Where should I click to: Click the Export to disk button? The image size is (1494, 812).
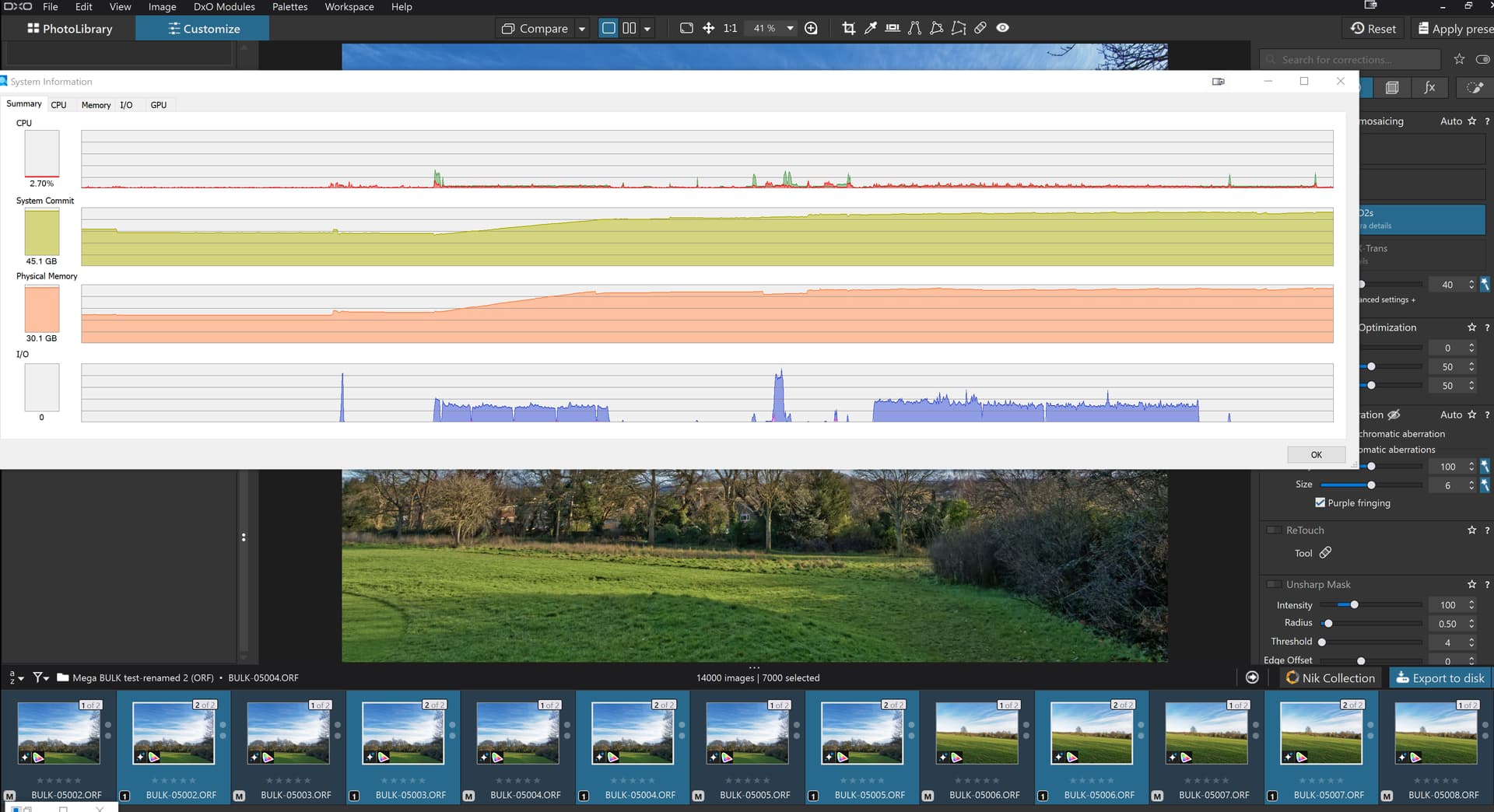click(x=1440, y=677)
